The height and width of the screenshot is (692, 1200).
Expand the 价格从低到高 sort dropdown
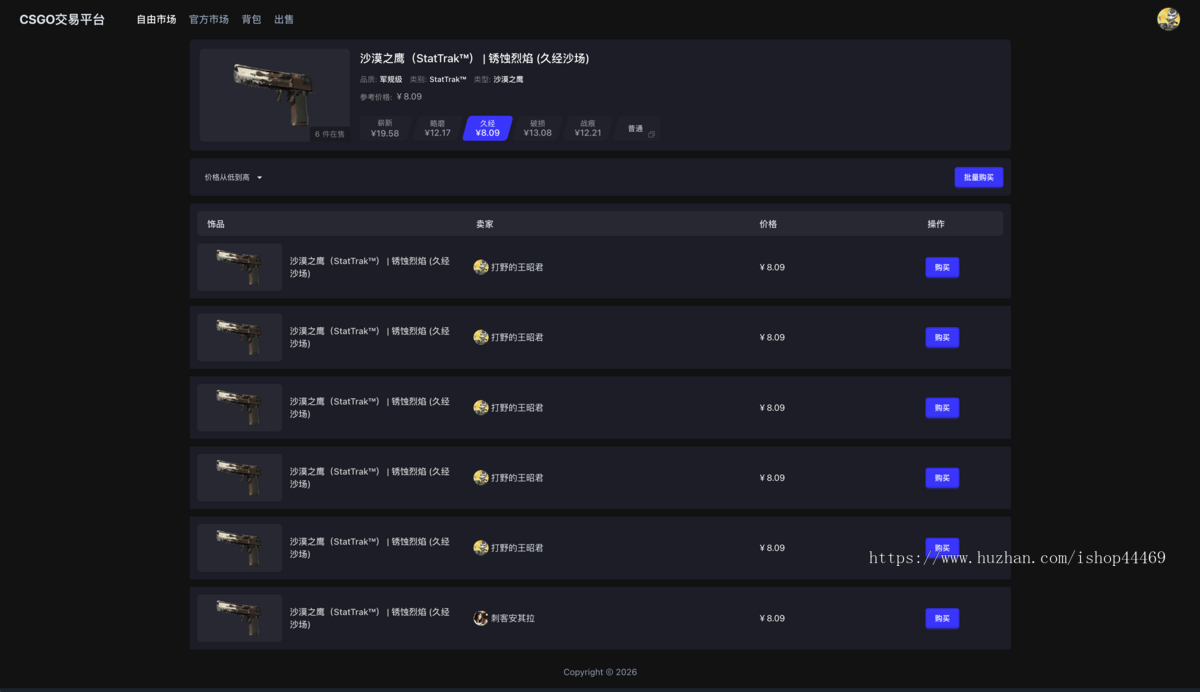[233, 177]
